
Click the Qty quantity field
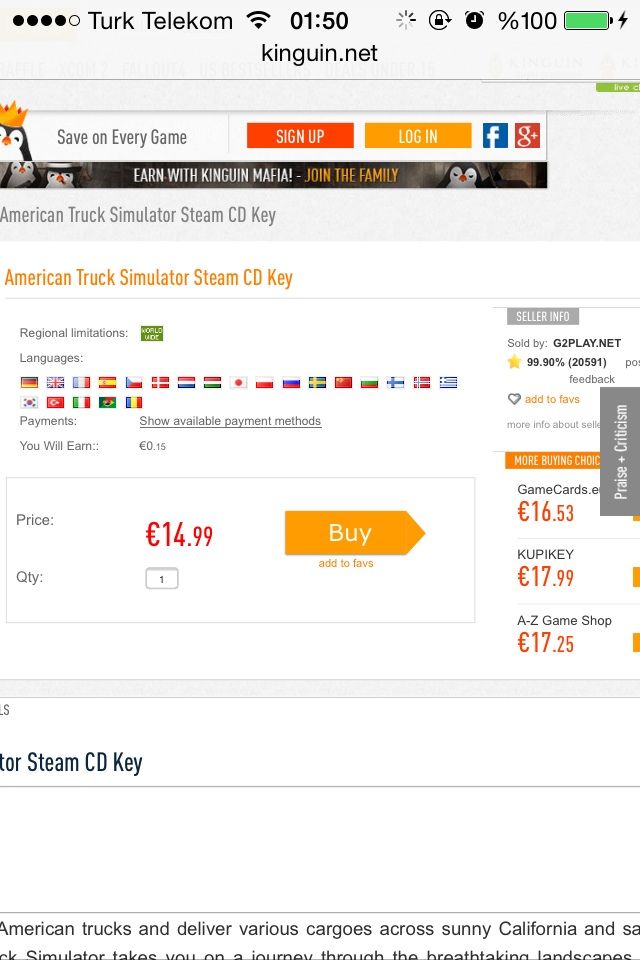[162, 578]
